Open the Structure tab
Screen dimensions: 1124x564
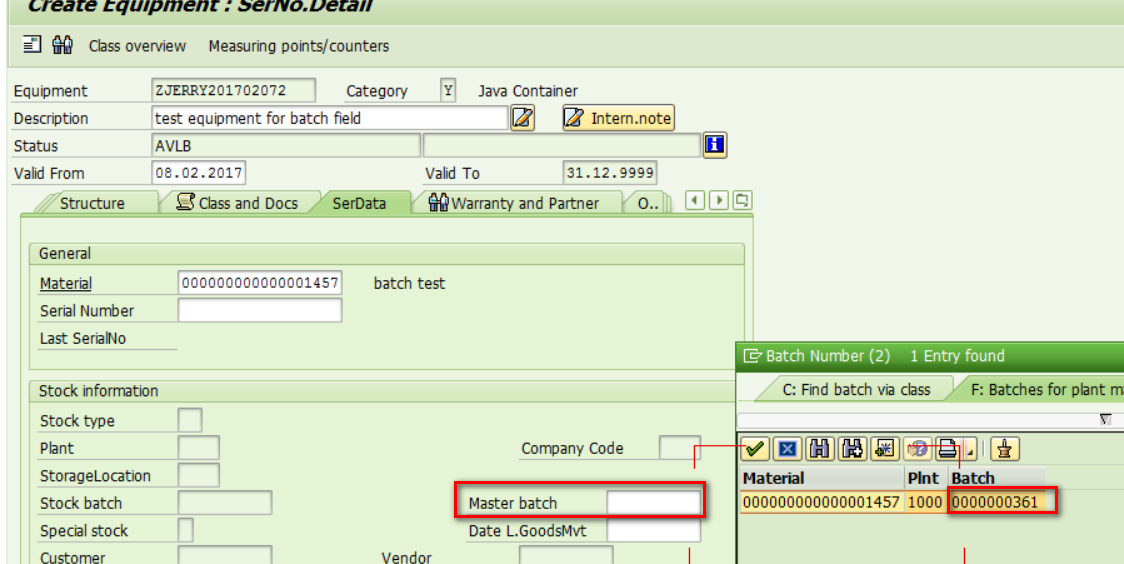[x=92, y=203]
